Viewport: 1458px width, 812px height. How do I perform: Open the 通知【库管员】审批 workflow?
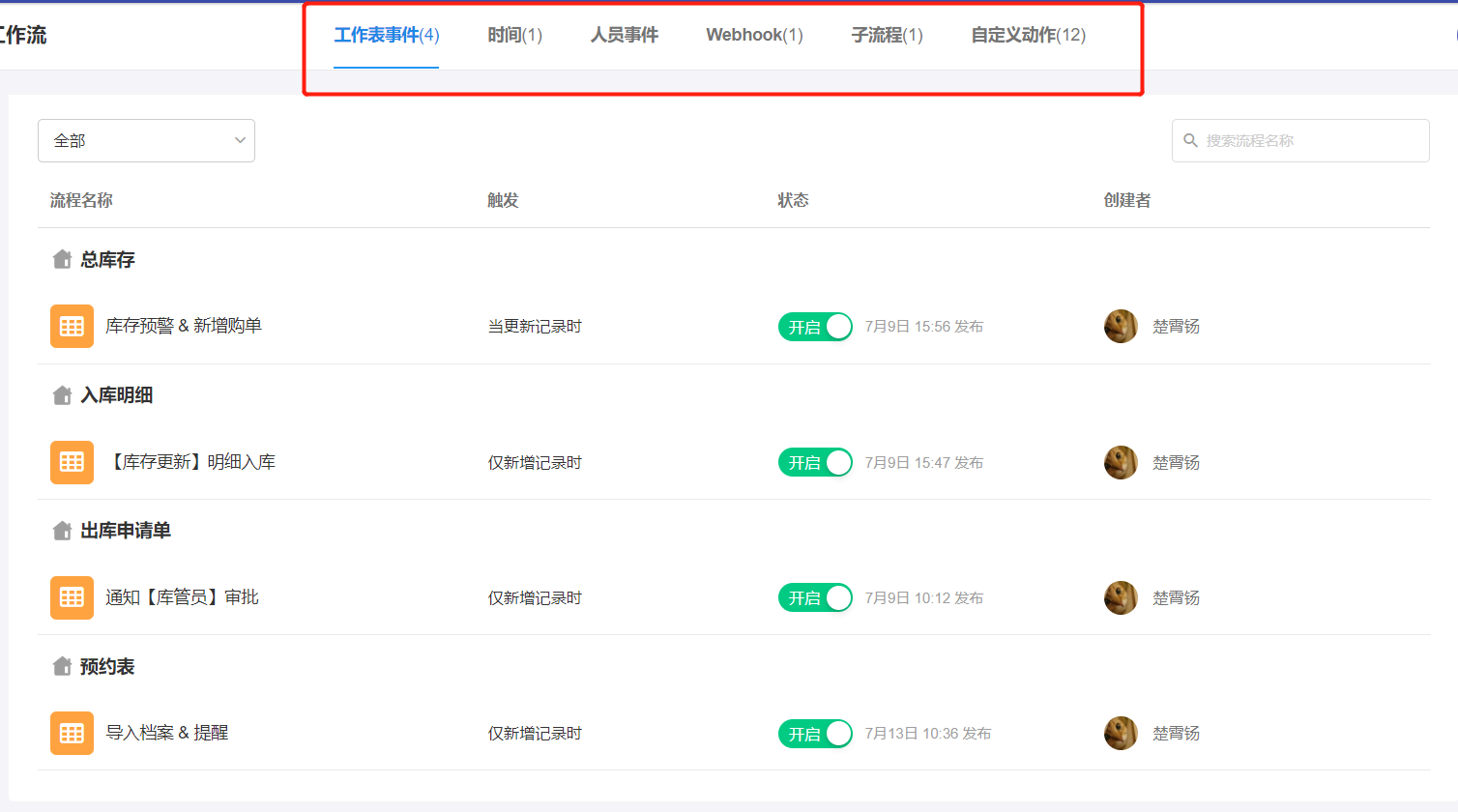(x=182, y=597)
